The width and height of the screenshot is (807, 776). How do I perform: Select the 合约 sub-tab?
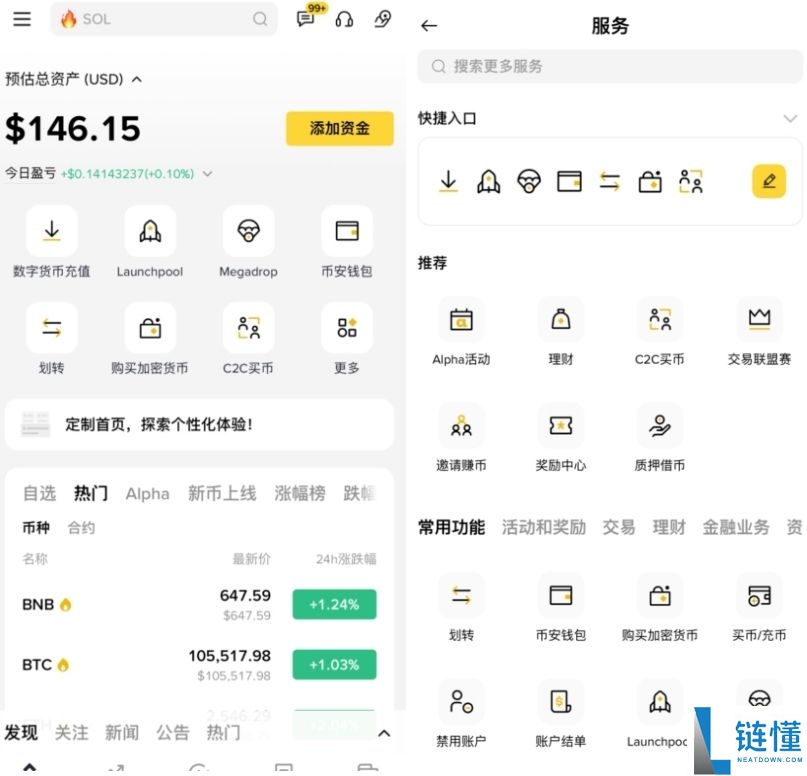(81, 527)
